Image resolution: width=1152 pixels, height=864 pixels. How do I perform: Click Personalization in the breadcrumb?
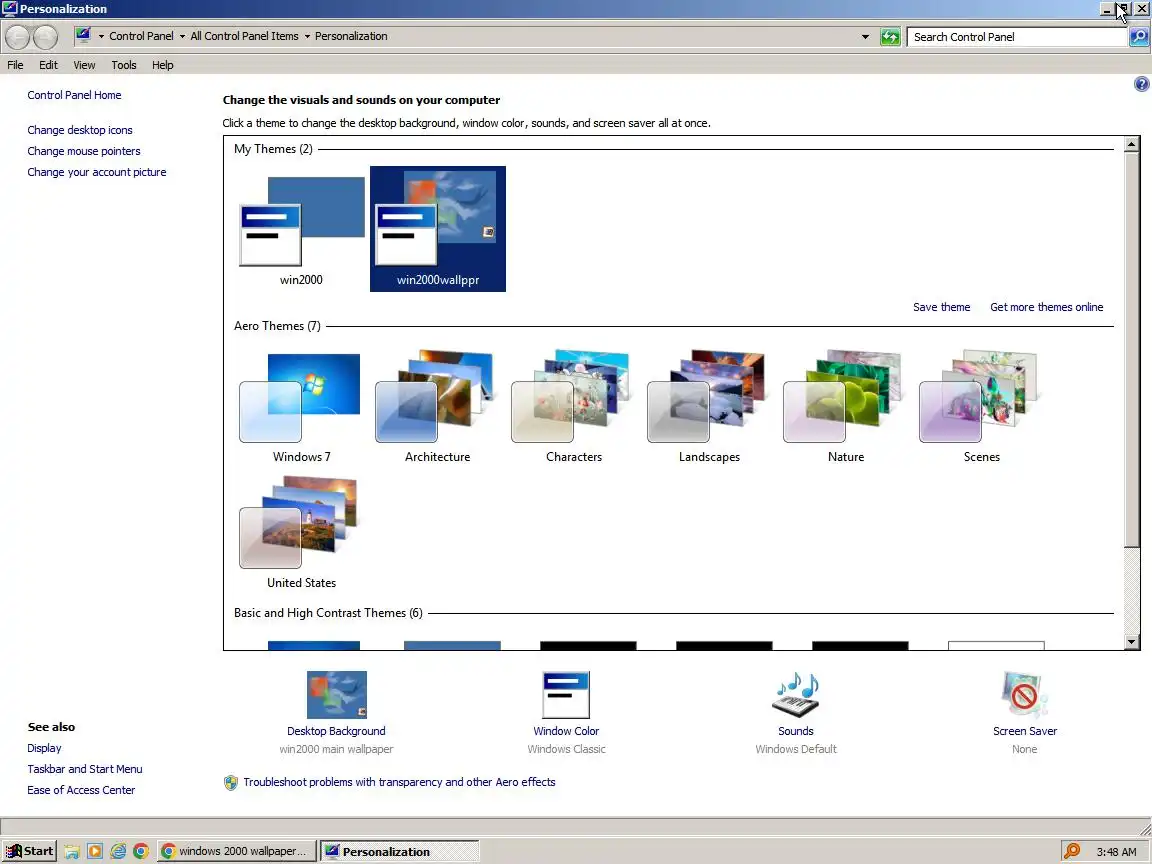[x=351, y=36]
